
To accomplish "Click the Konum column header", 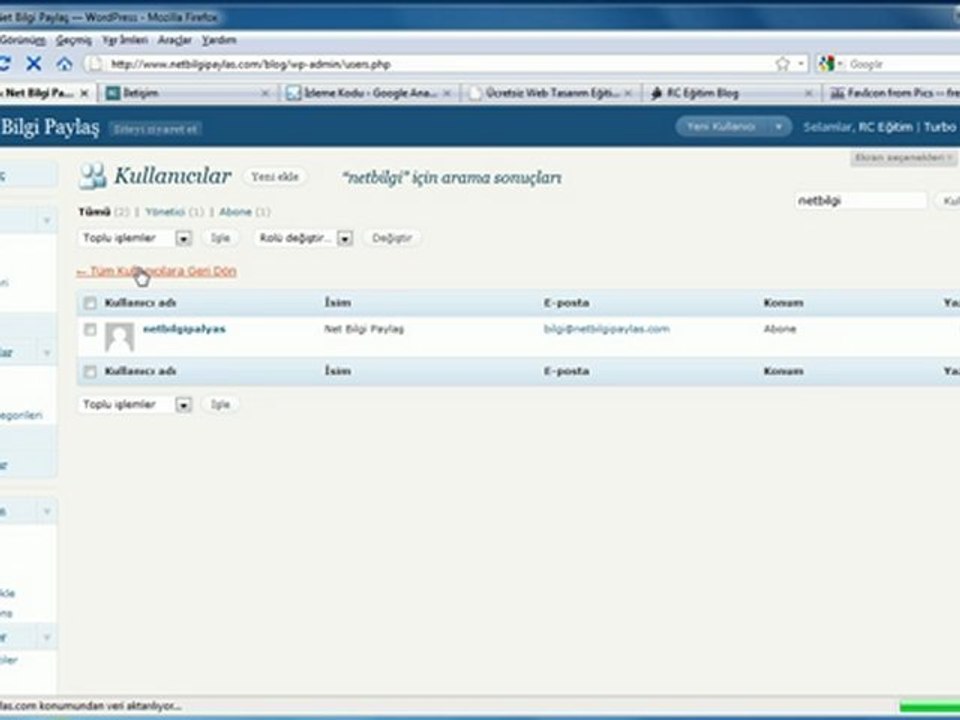I will pyautogui.click(x=783, y=303).
